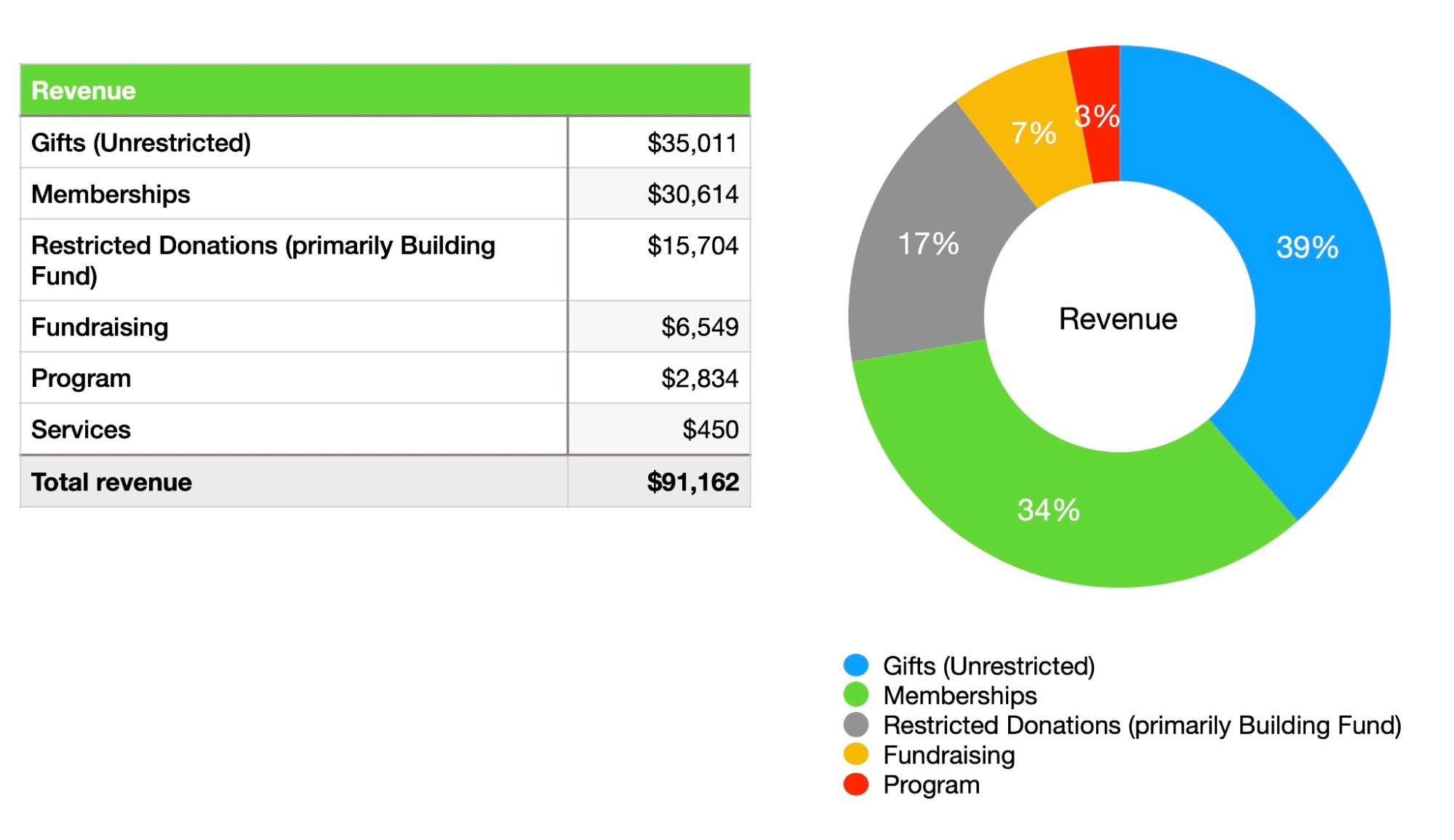The image size is (1454, 840).
Task: Click the $35,011 value cell
Action: [693, 143]
